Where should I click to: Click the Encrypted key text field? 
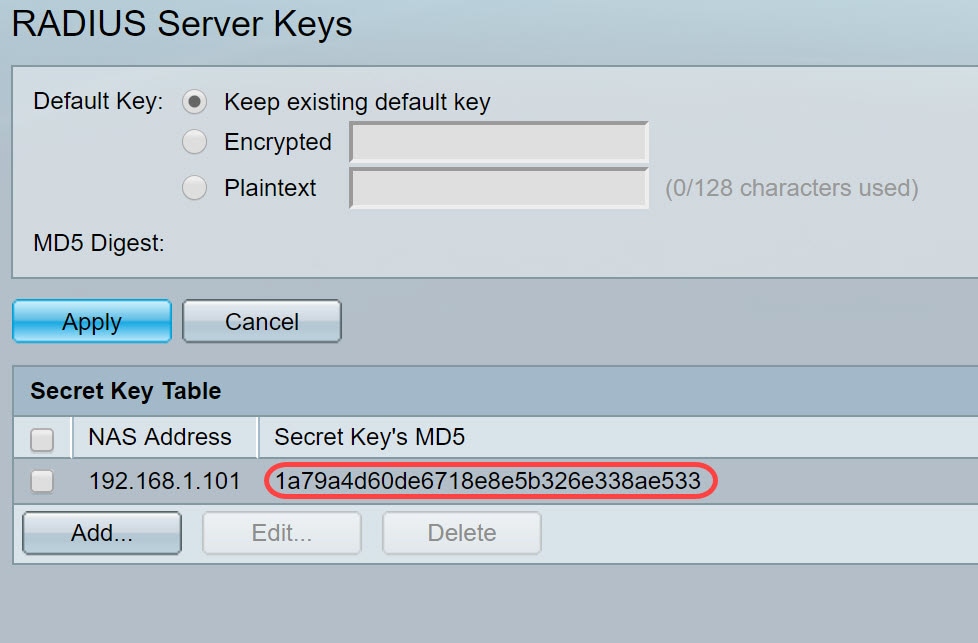[x=498, y=143]
